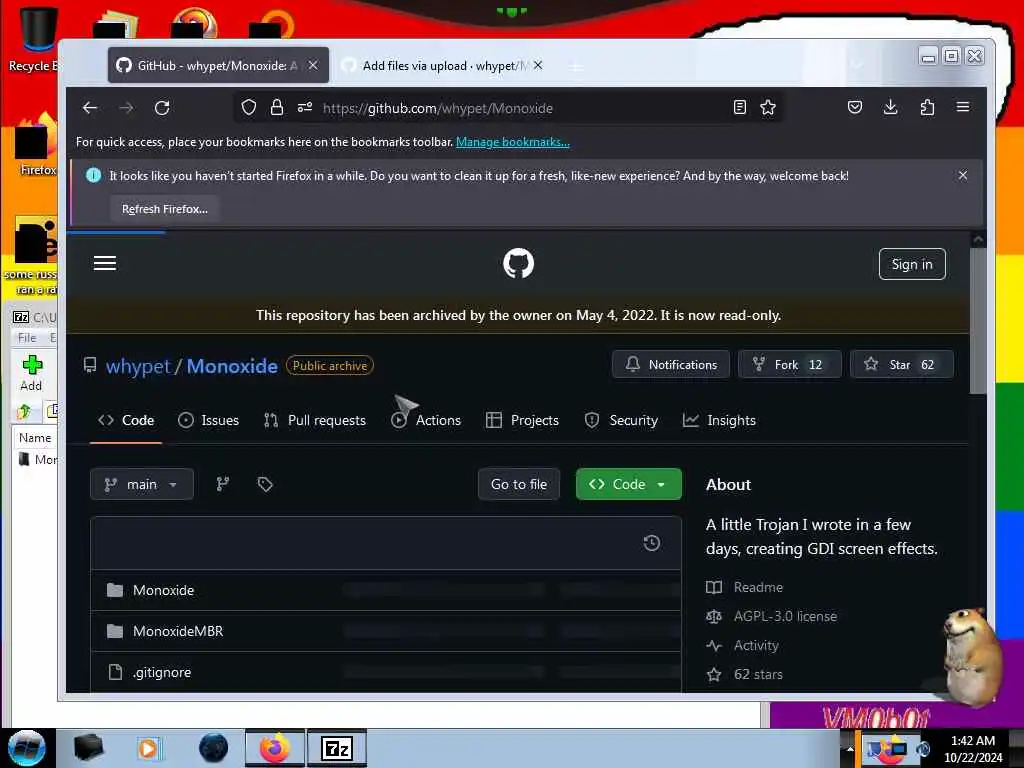Click the Name column header in 7-Zip
The width and height of the screenshot is (1024, 768).
[x=35, y=438]
